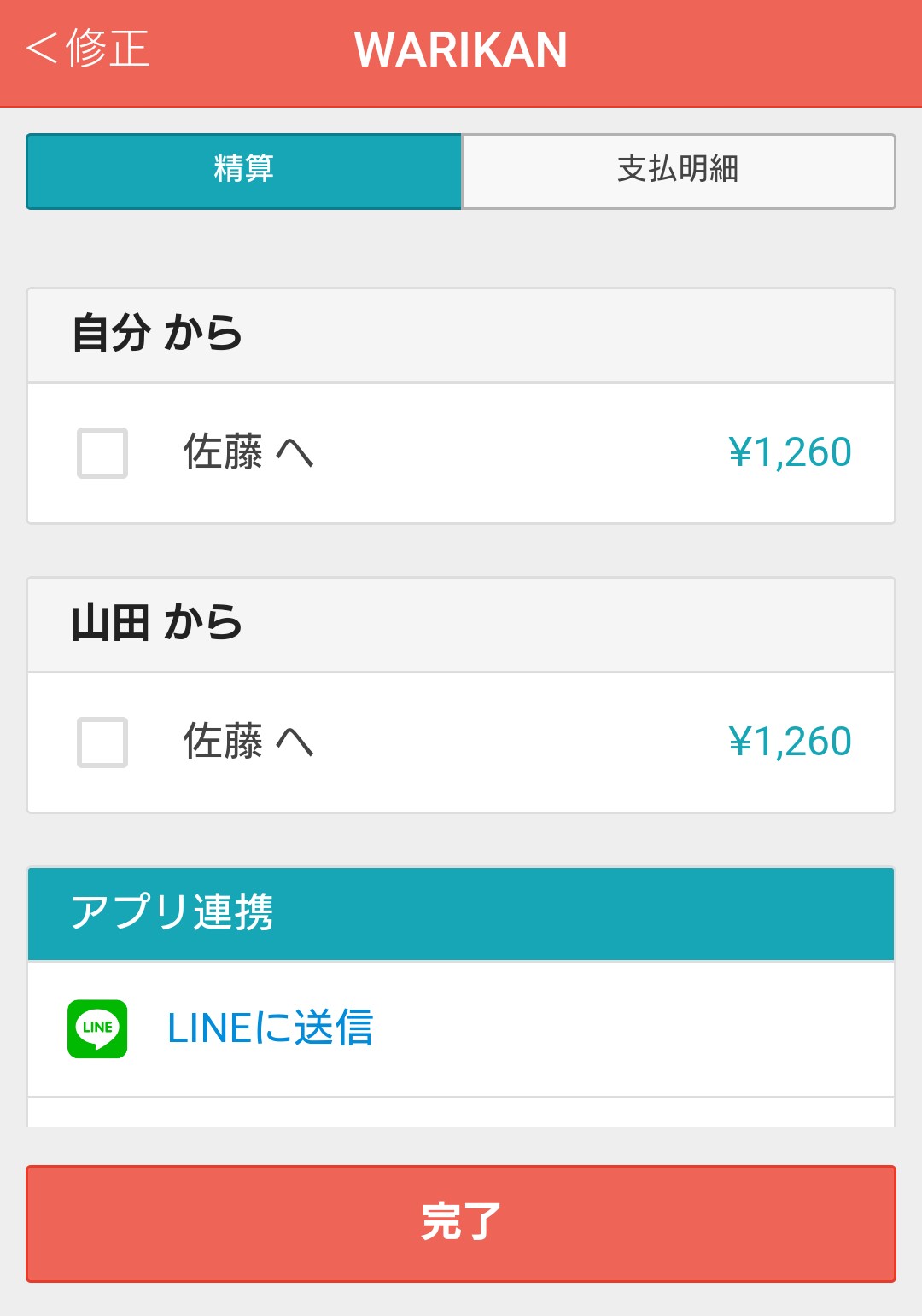Tap the green LINE app icon

coord(97,1028)
